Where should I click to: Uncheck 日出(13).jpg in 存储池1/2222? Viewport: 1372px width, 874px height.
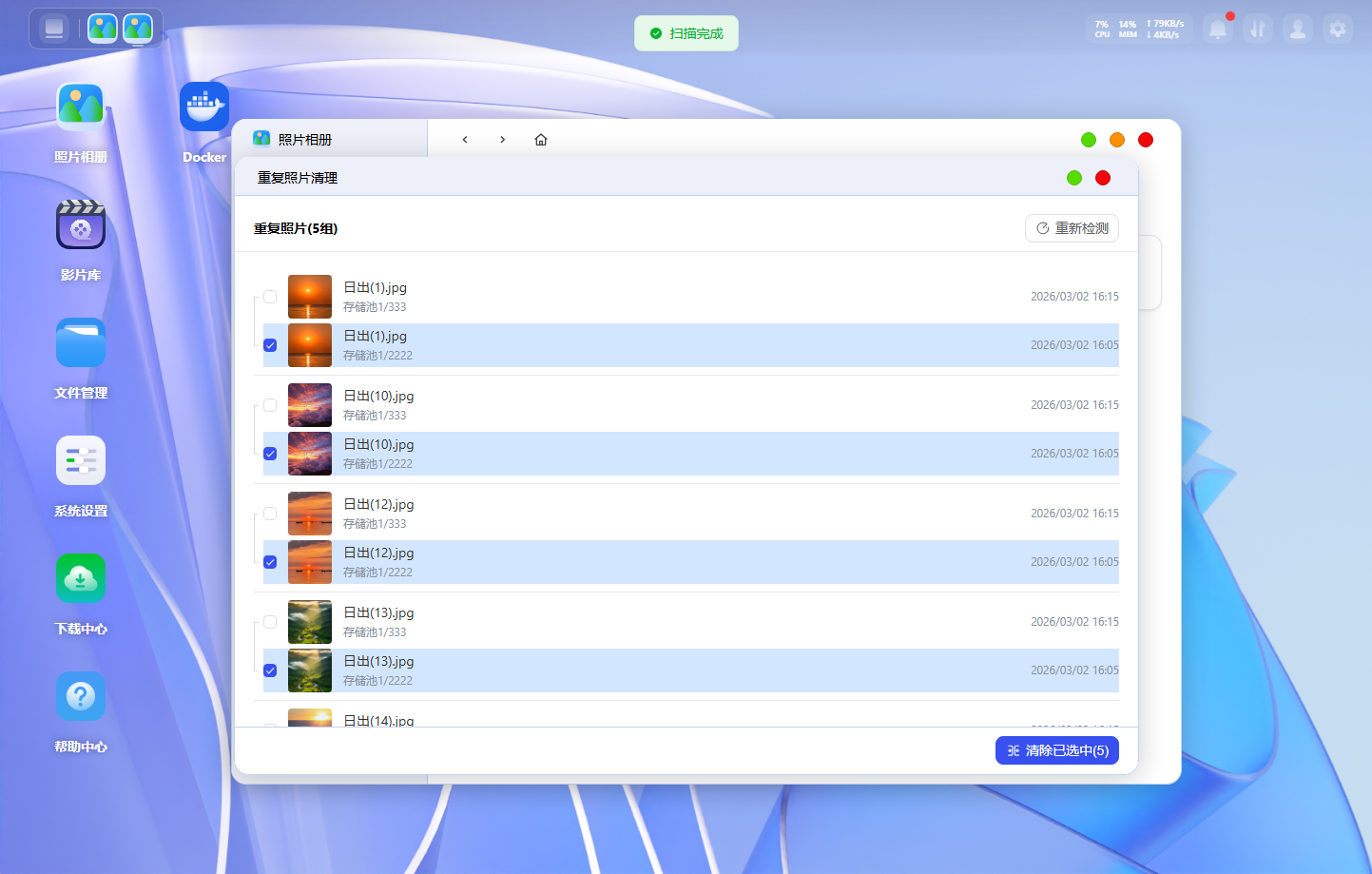(x=270, y=670)
